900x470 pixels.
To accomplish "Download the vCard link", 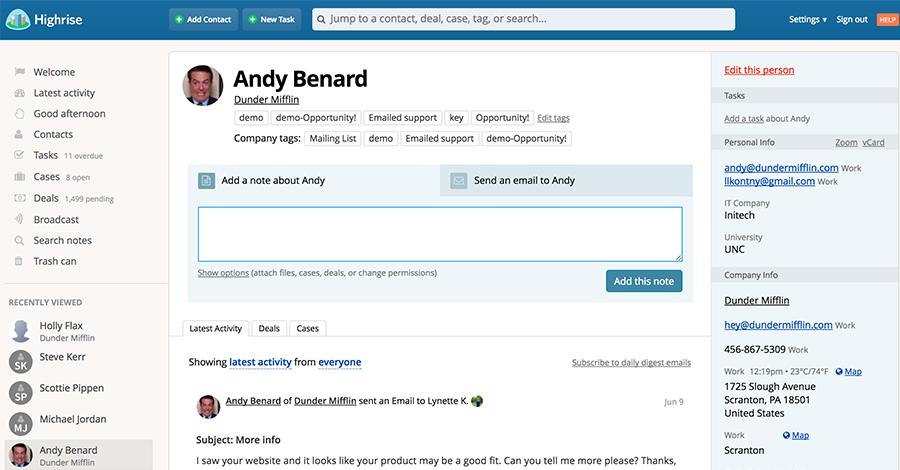I will 873,142.
